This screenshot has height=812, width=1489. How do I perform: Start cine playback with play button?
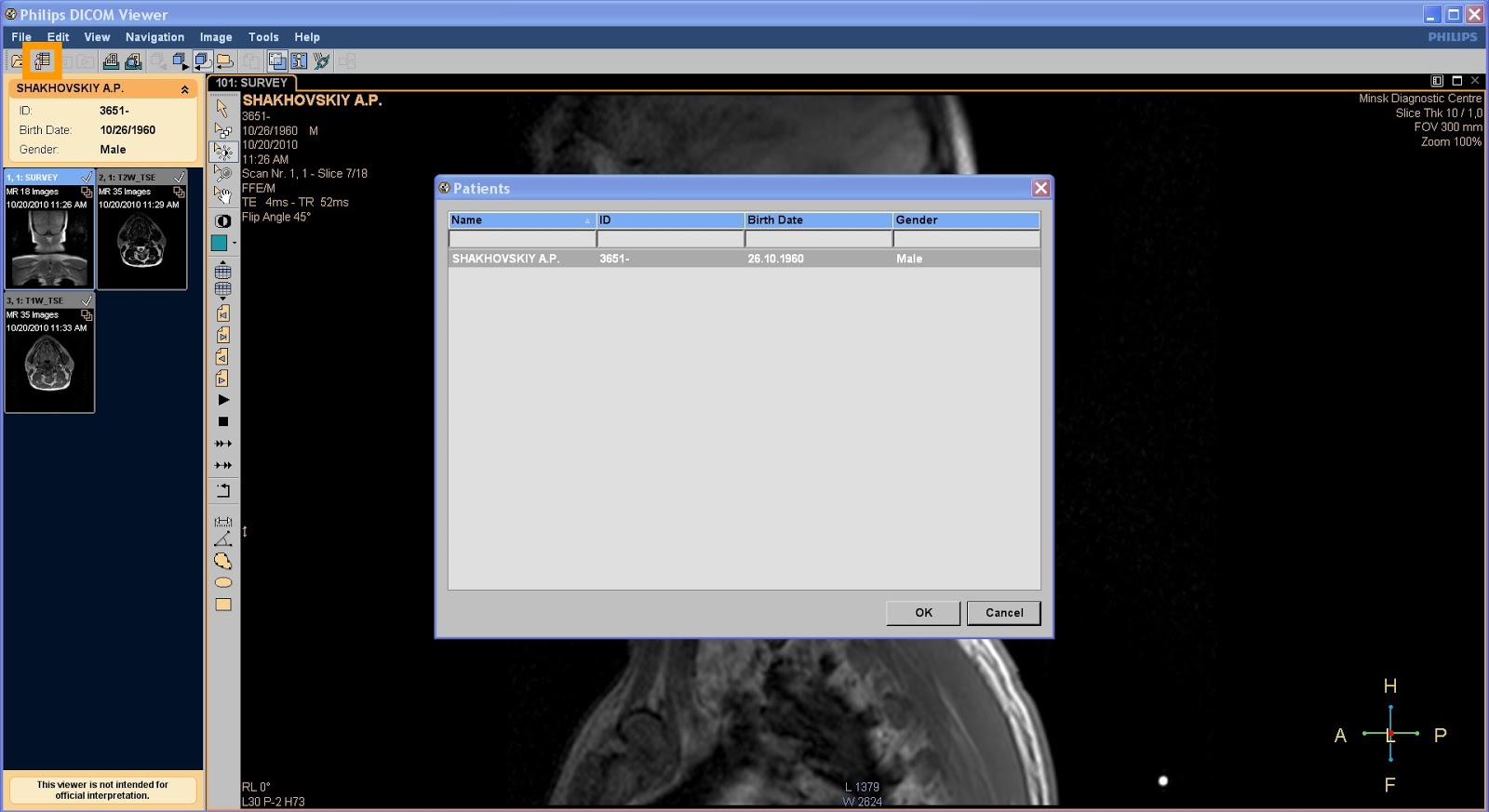pyautogui.click(x=223, y=400)
